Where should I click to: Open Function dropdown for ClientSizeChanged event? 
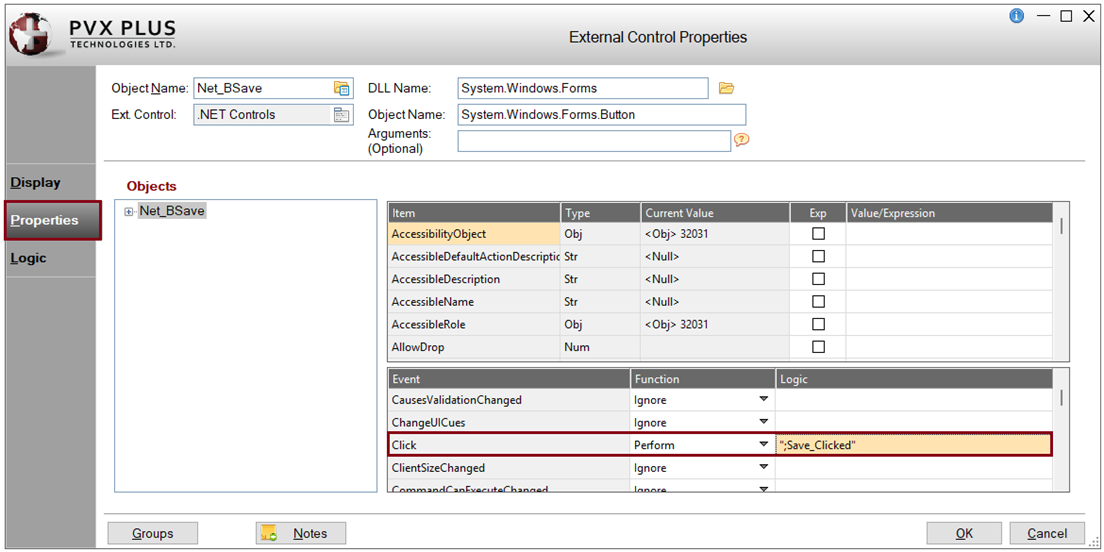pos(763,467)
